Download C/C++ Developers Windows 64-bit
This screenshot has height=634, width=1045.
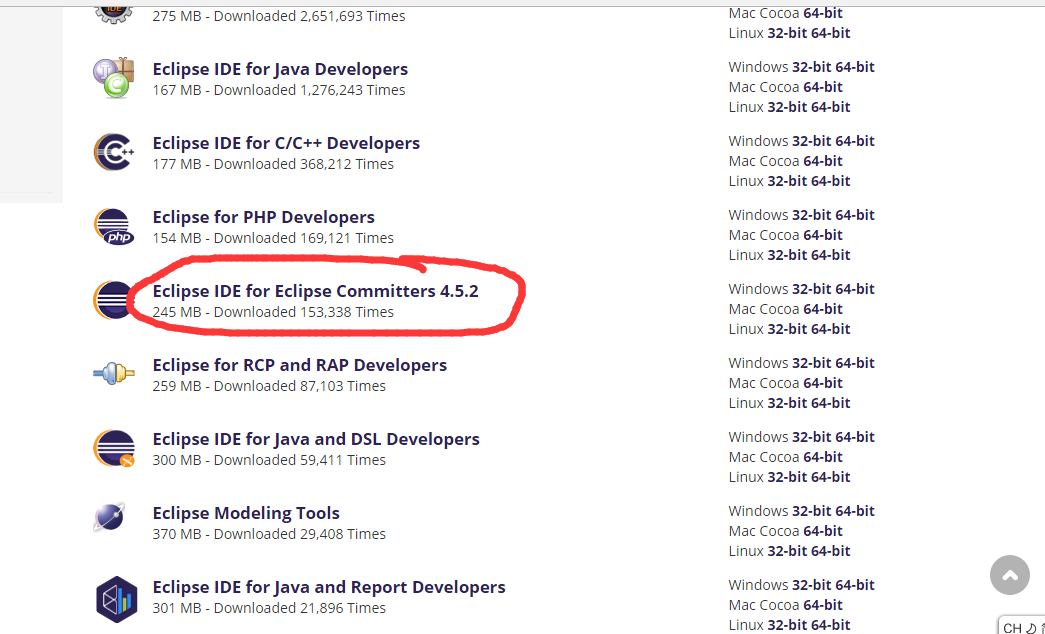point(854,141)
